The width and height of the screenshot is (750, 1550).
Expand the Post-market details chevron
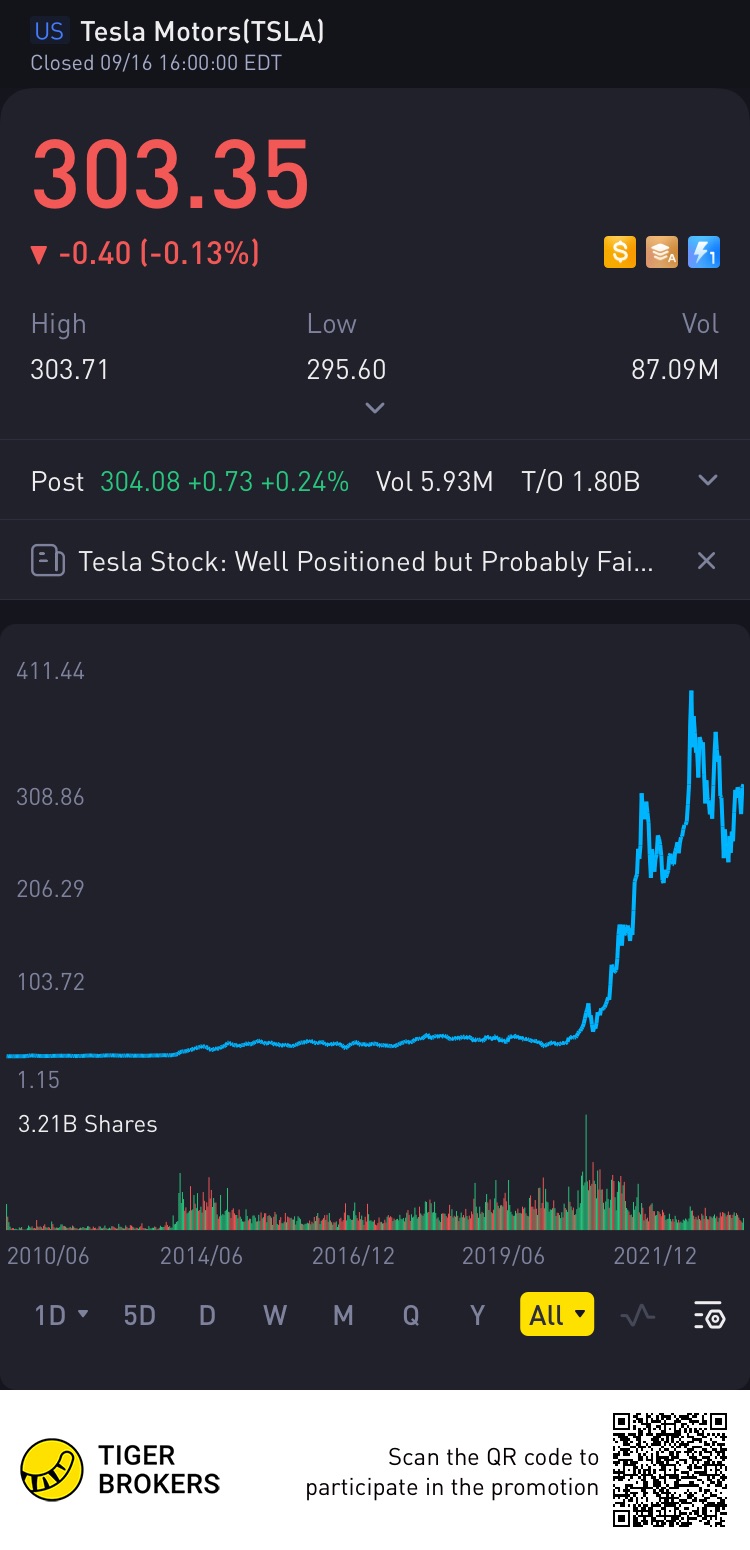coord(708,481)
